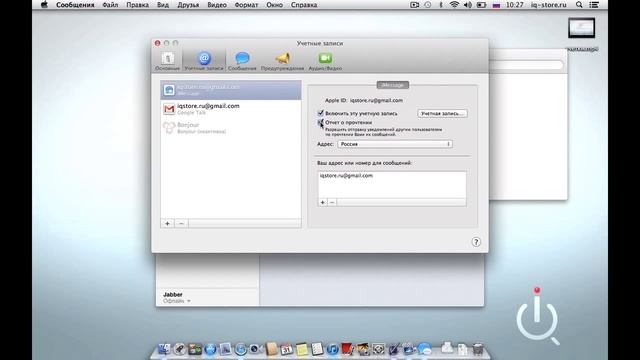Viewport: 640px width, 360px height.
Task: Open the Адрес dropdown showing Россия
Action: (395, 144)
